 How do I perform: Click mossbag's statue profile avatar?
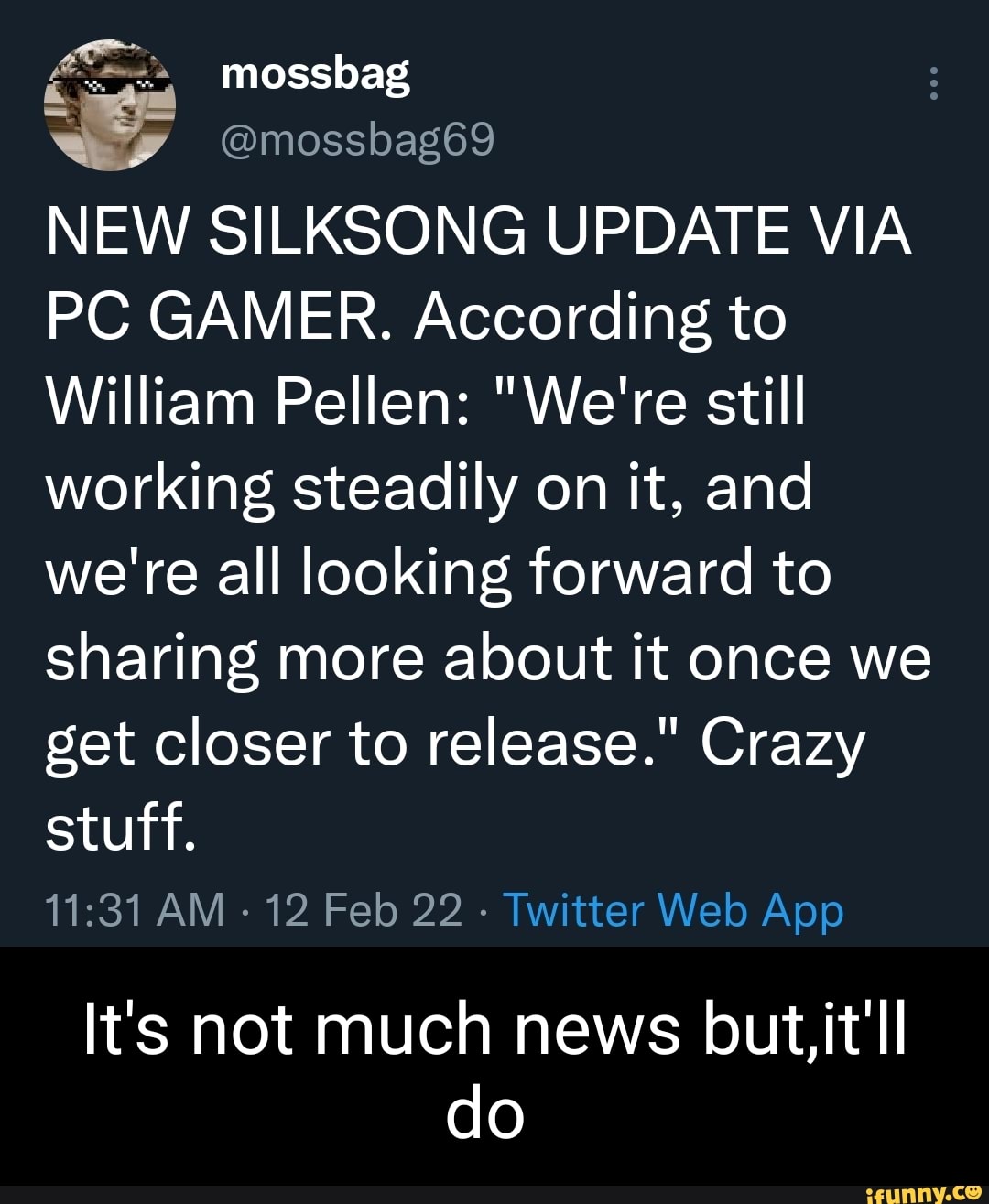point(110,105)
